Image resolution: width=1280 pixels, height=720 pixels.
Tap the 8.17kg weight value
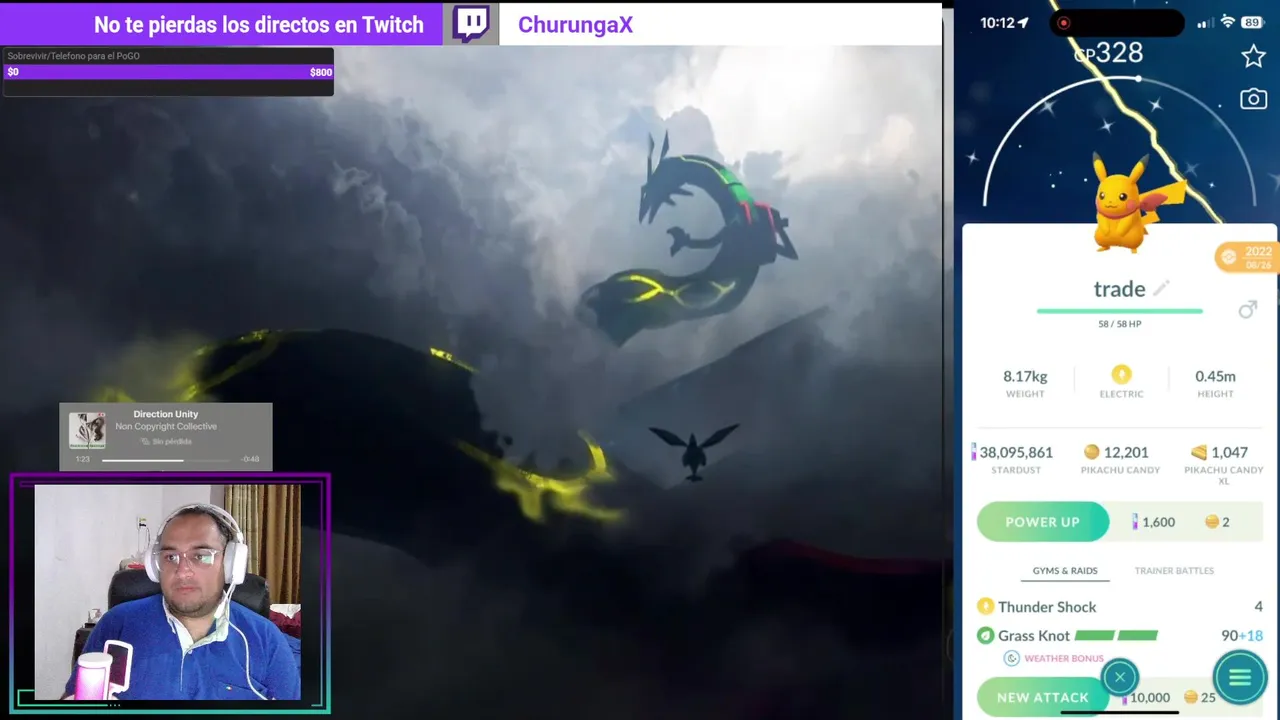(1025, 377)
